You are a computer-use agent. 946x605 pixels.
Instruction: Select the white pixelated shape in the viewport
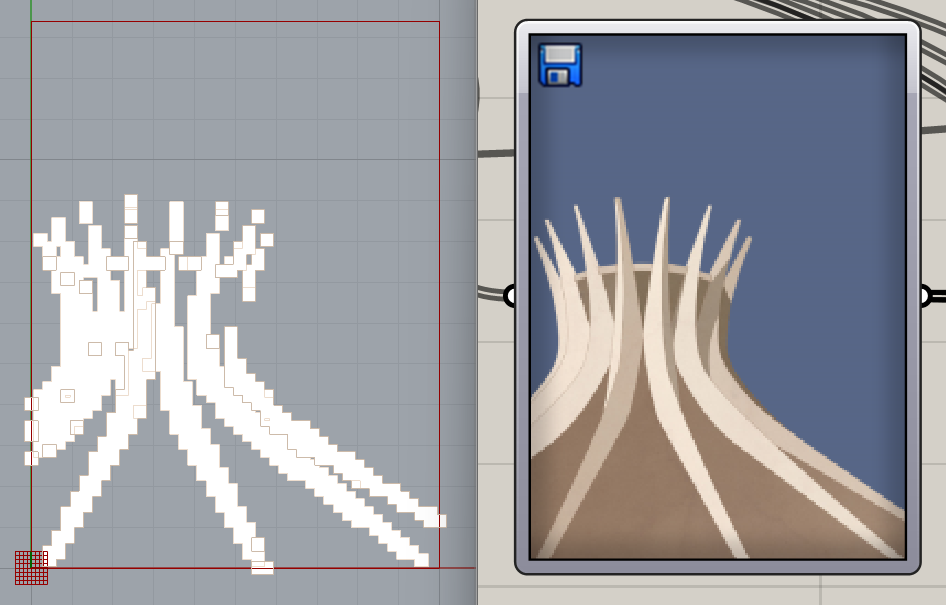click(x=235, y=384)
